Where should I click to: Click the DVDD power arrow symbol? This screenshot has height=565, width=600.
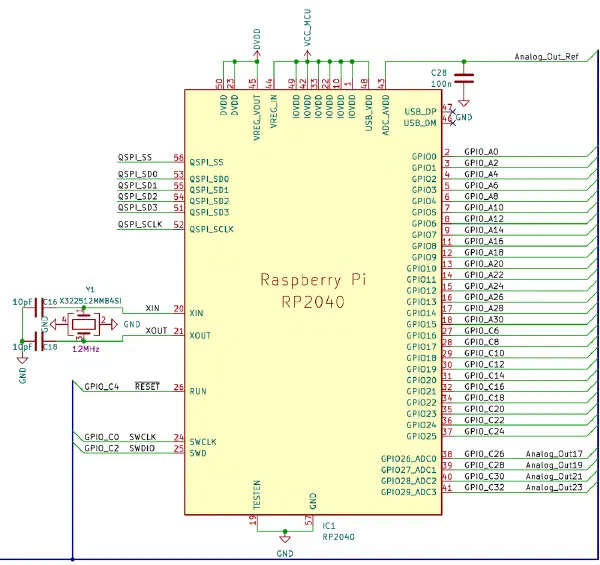coord(257,55)
